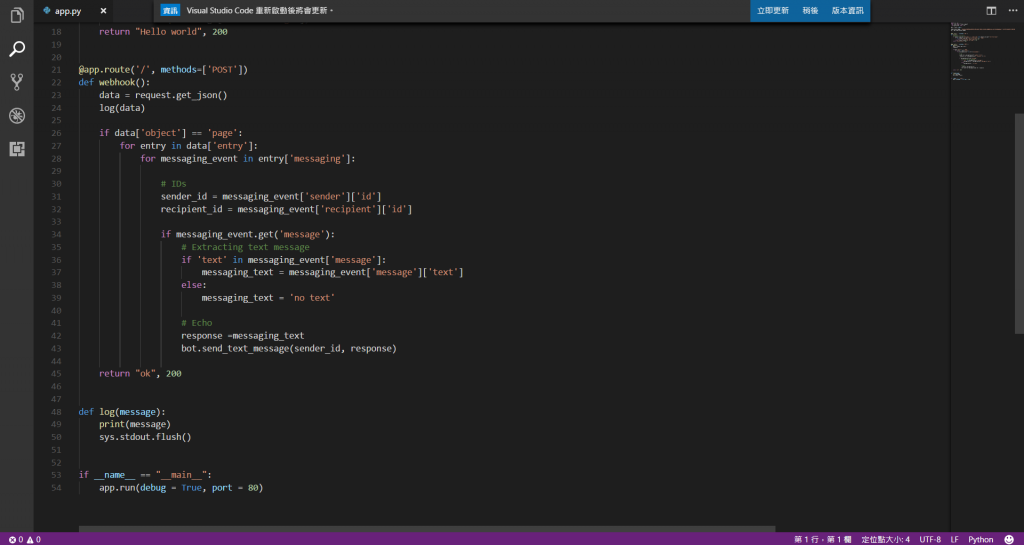The width and height of the screenshot is (1024, 545).
Task: Change end-of-line sequence LF
Action: pyautogui.click(x=955, y=539)
